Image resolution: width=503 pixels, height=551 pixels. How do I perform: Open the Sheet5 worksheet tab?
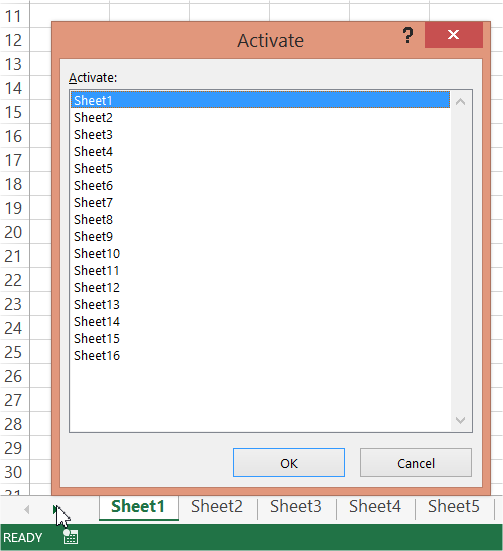pos(454,506)
